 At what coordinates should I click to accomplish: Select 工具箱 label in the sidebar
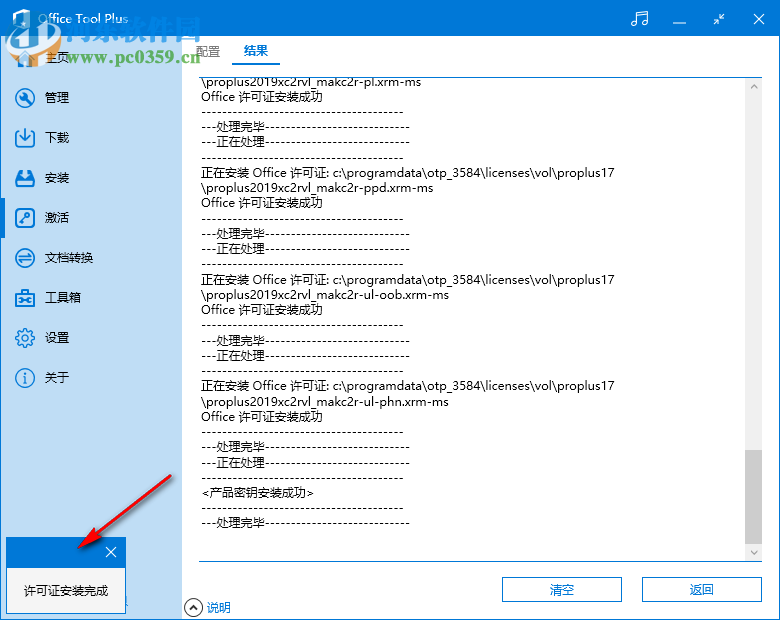(63, 298)
